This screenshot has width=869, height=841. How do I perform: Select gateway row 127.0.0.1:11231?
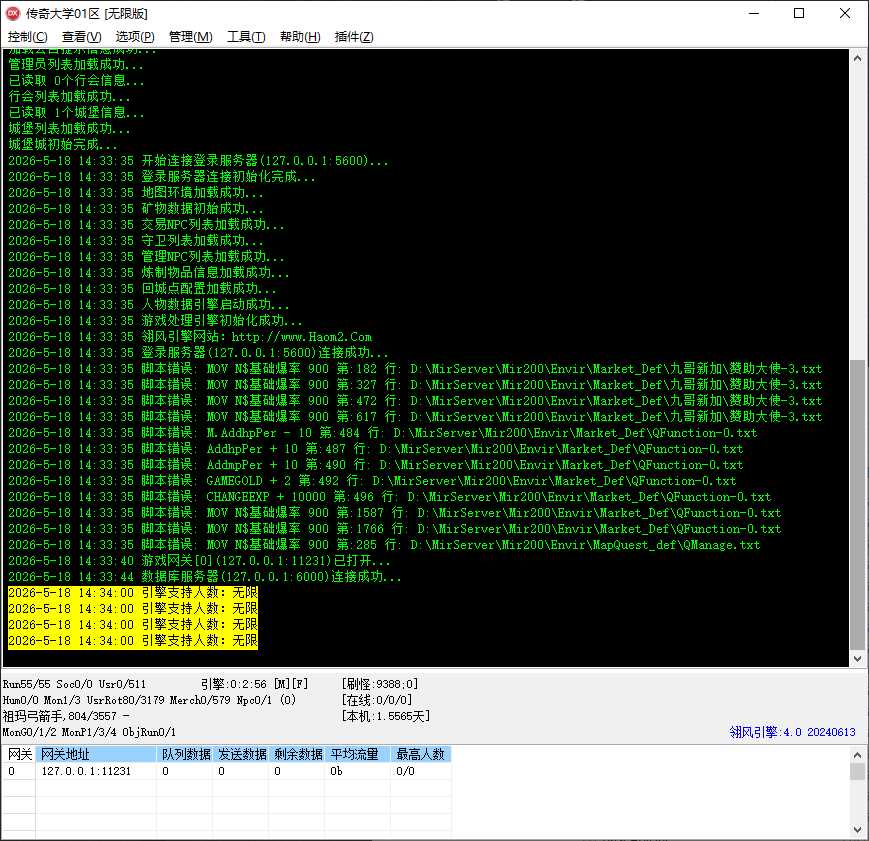click(x=227, y=771)
